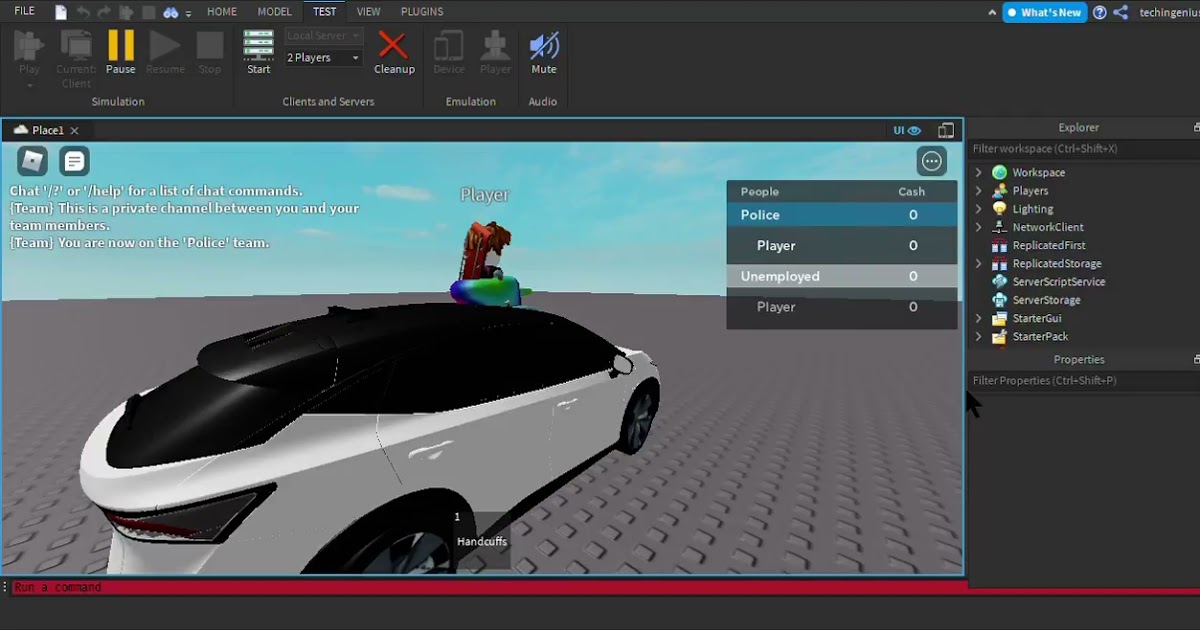
Task: Open the Roblox menu icon in viewport
Action: click(x=33, y=161)
